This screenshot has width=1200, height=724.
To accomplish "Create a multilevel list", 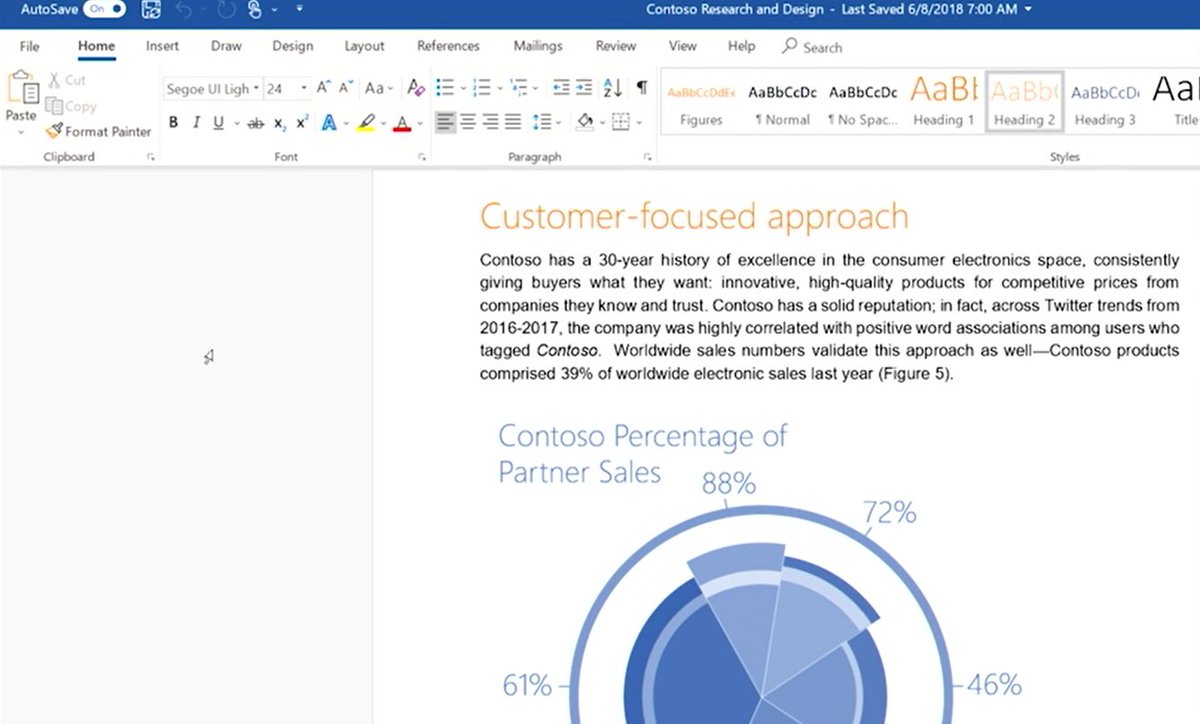I will [517, 89].
